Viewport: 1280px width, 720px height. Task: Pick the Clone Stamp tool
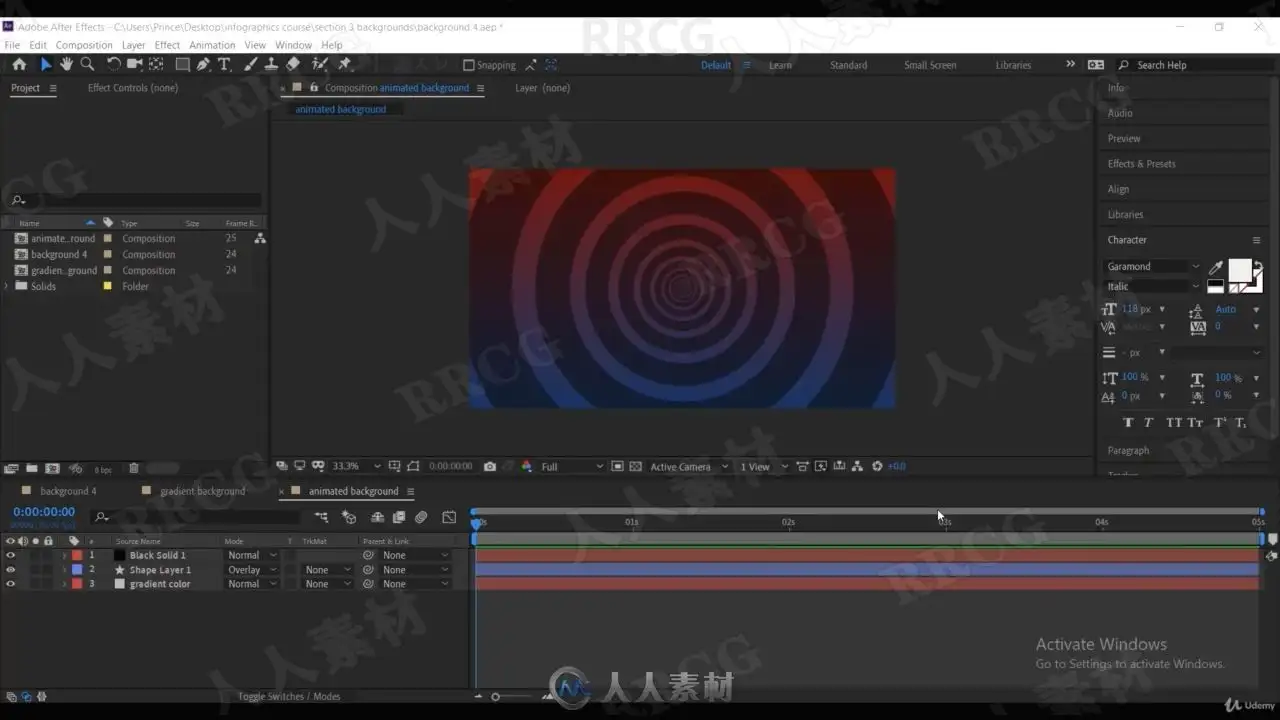click(x=271, y=64)
